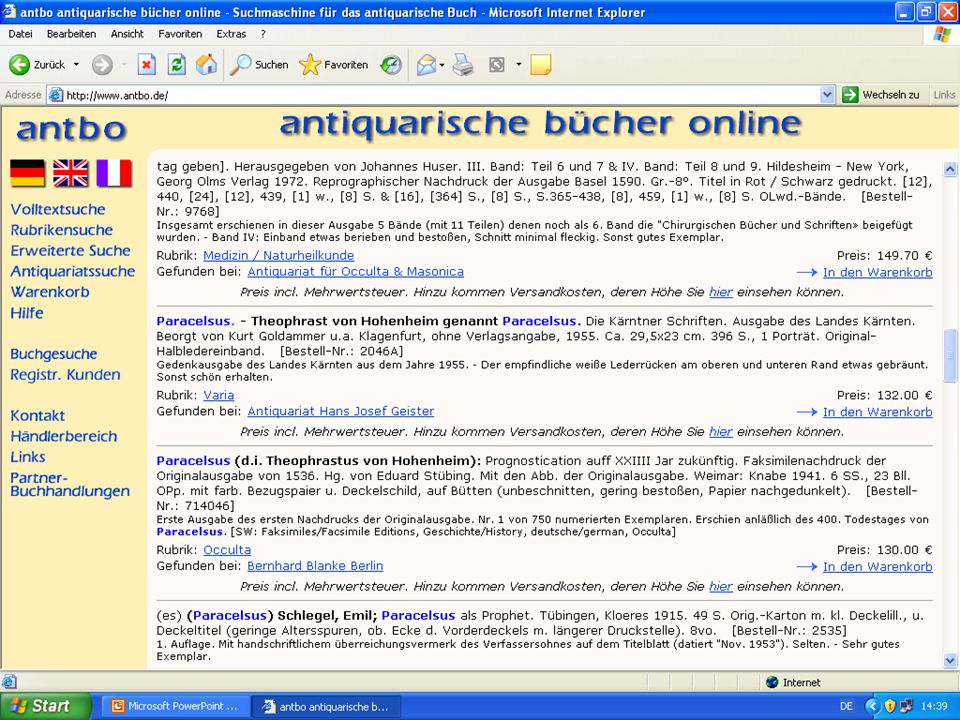Click the forward navigation arrow icon
Viewport: 960px width, 720px height.
click(102, 64)
